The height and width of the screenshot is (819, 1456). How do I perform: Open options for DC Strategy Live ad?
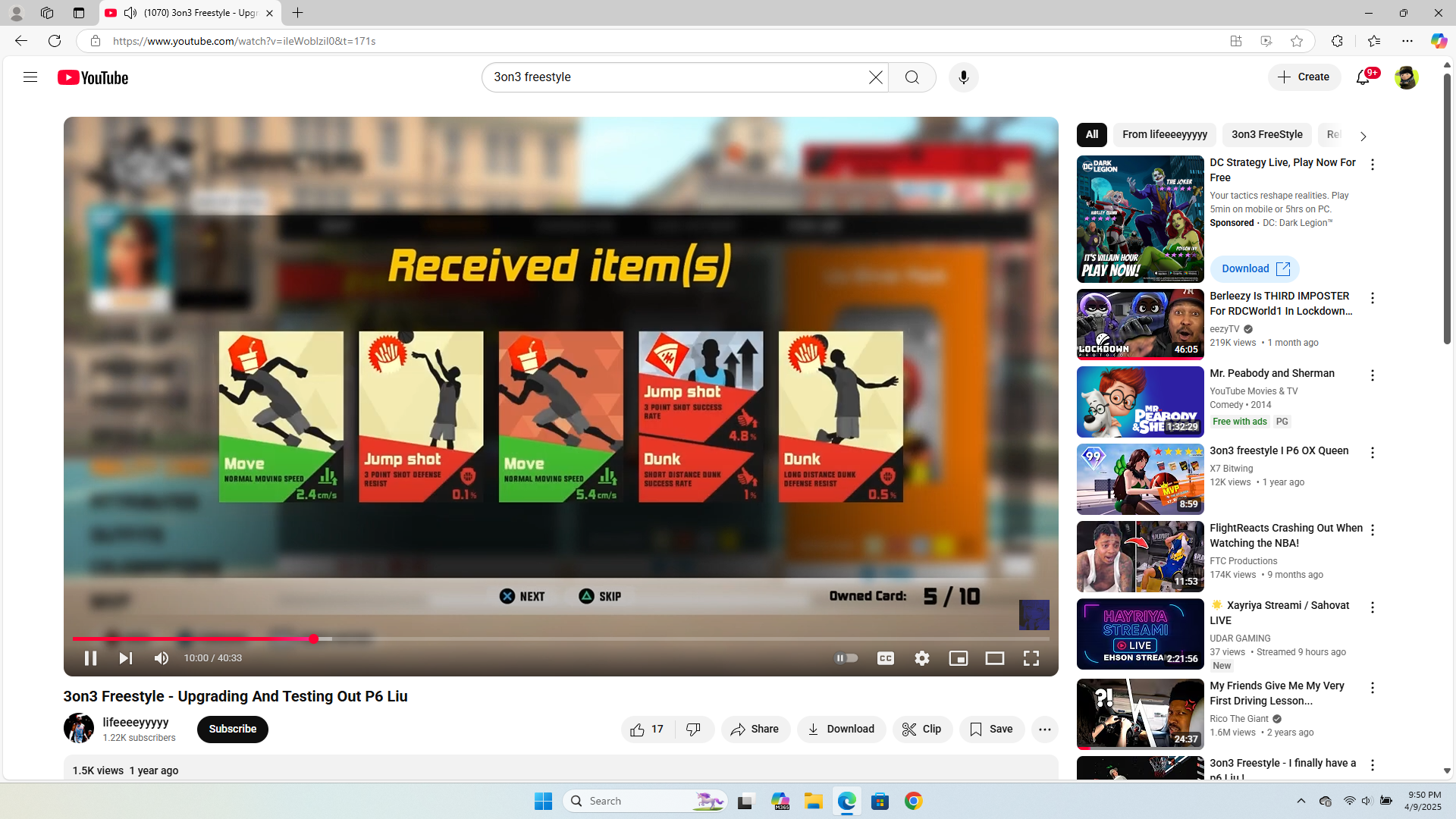1373,165
